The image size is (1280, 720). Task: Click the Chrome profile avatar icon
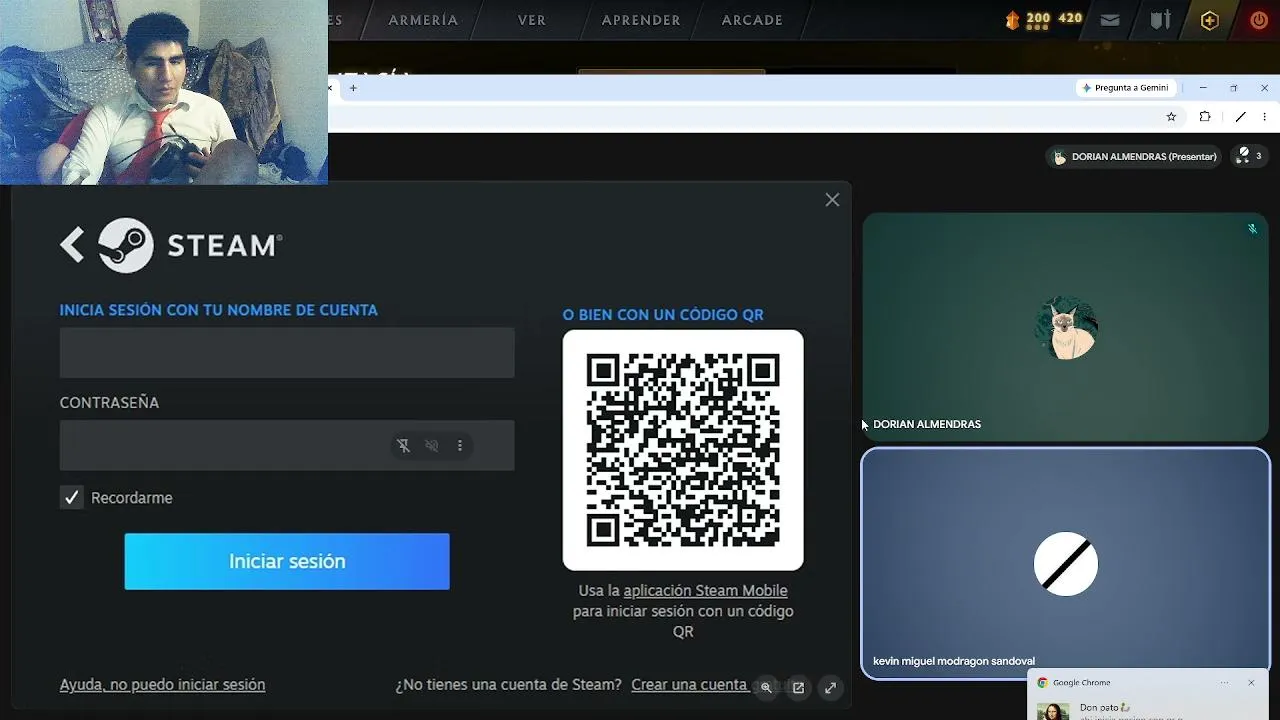click(x=1240, y=117)
